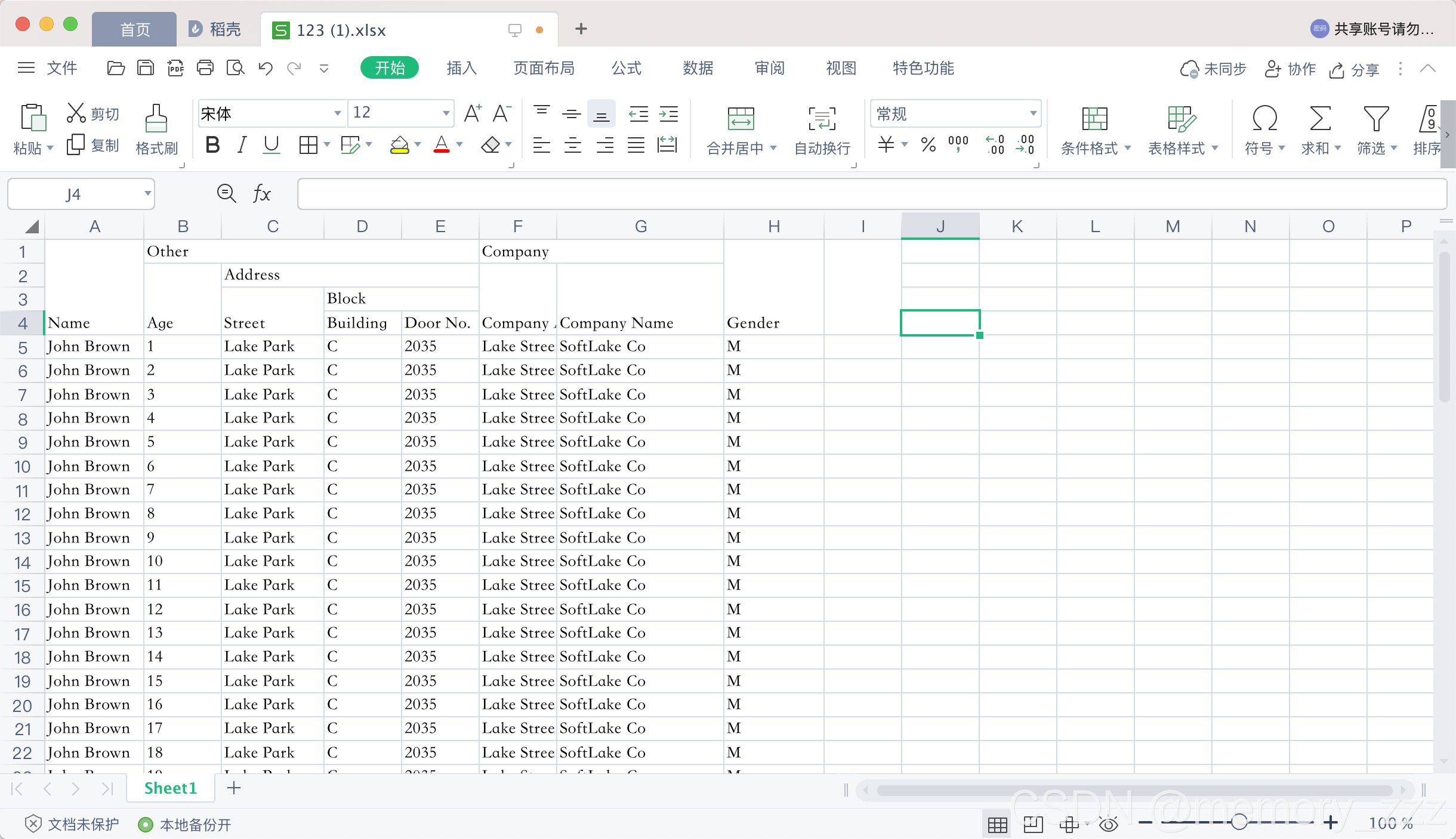
Task: Click the Format Painter (格式刷) icon
Action: click(x=156, y=119)
